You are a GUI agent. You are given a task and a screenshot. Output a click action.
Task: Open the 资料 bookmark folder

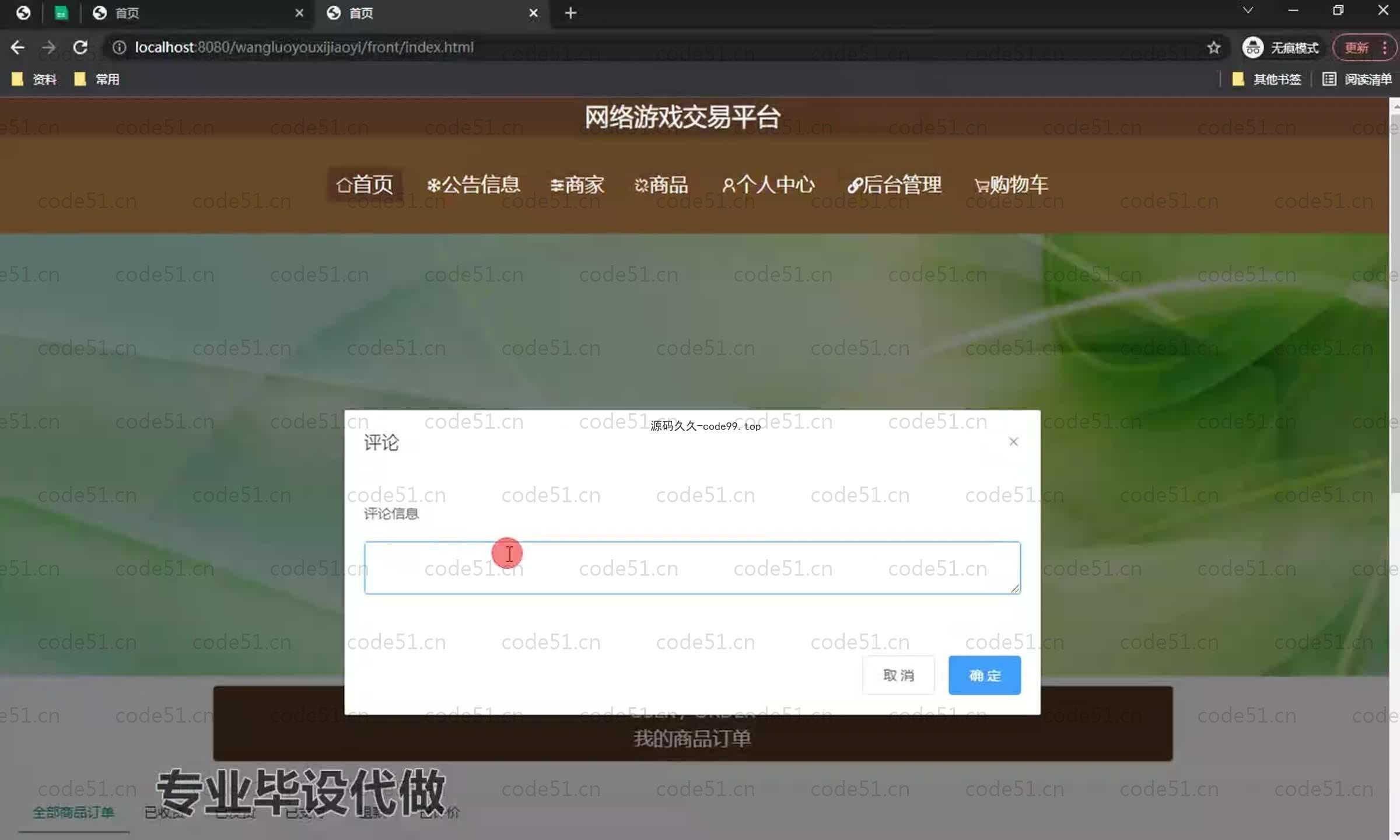coord(34,79)
